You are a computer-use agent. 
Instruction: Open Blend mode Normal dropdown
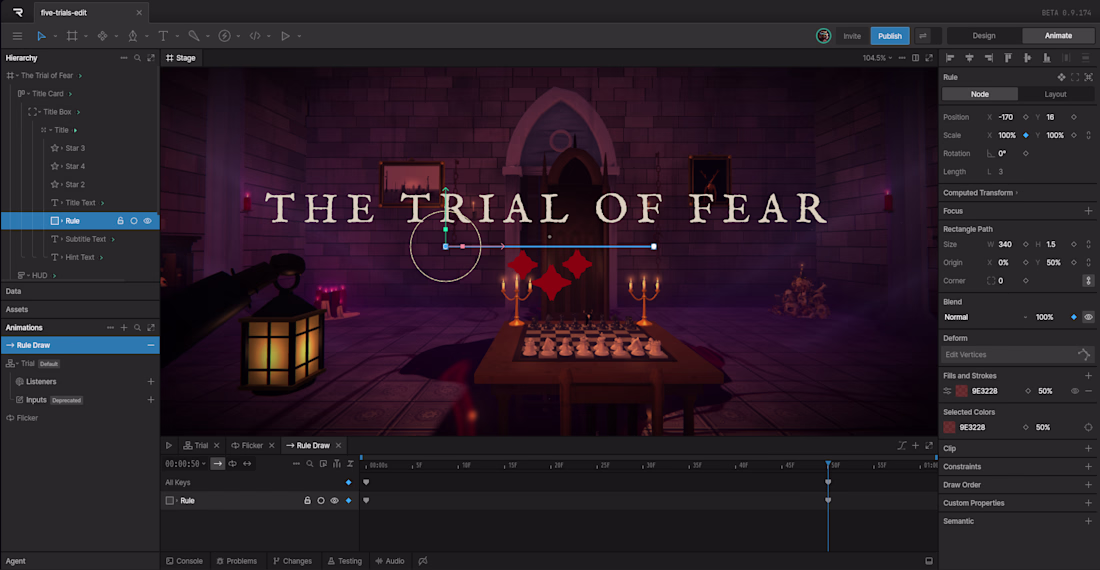[x=985, y=318]
